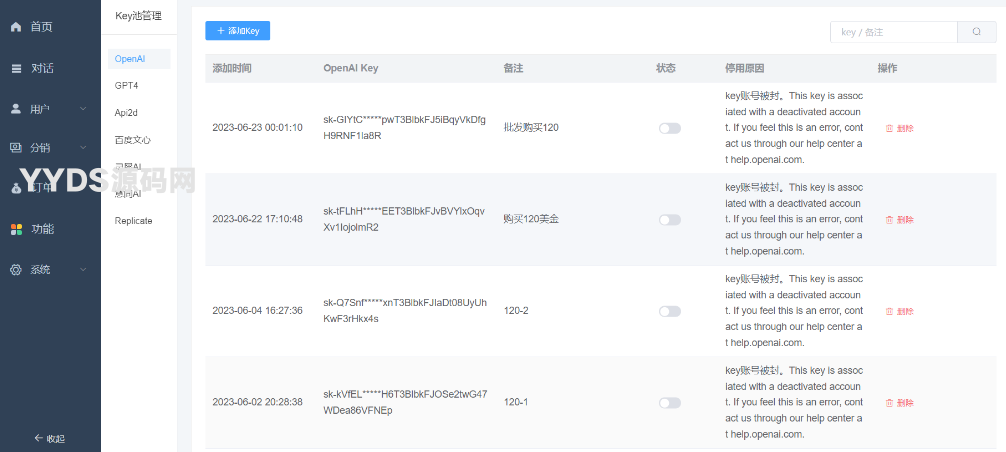Enable status switch for 购买120美金 row
This screenshot has width=1006, height=452.
tap(669, 220)
